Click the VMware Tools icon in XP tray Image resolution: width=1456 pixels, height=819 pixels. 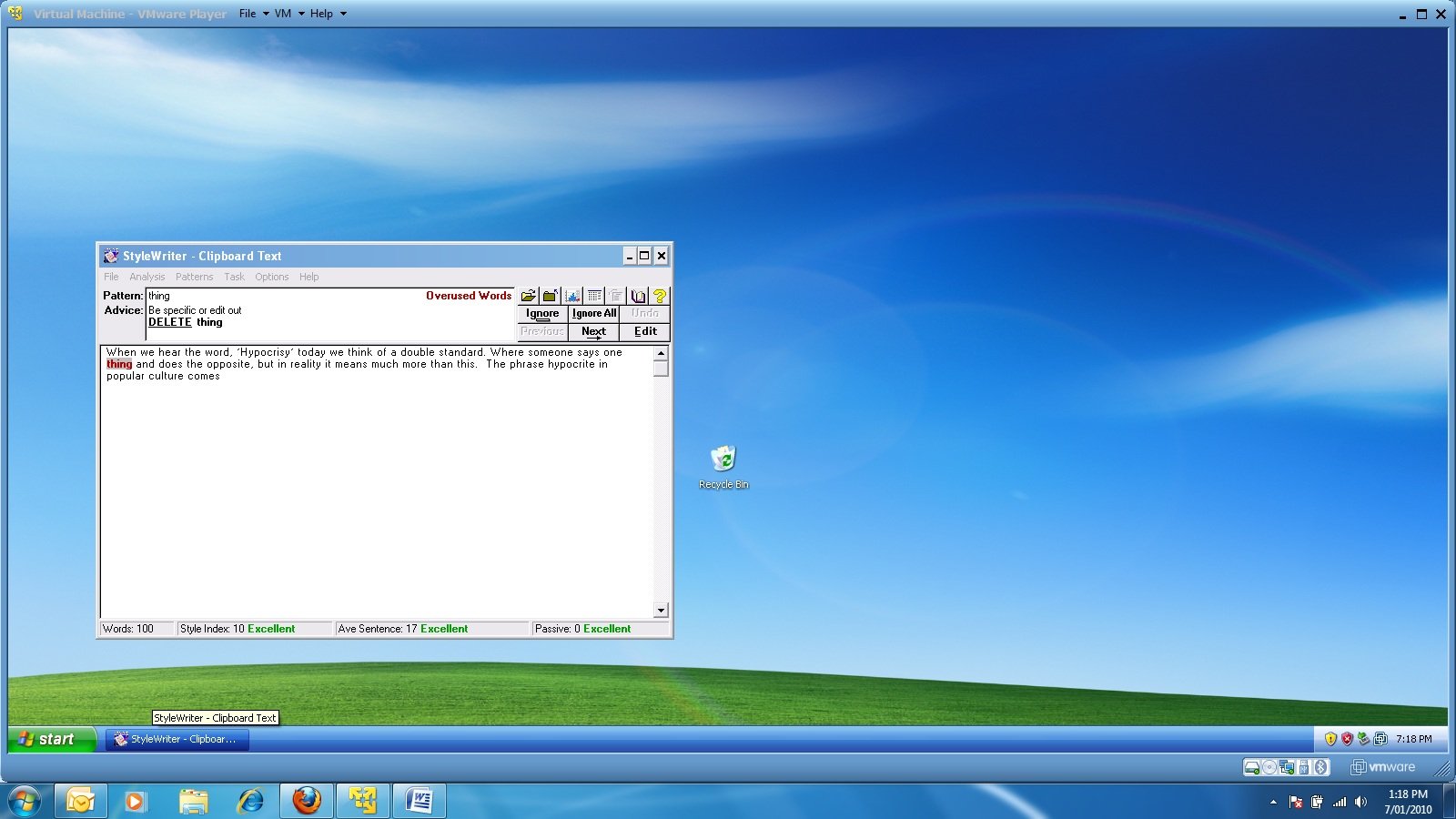click(x=1380, y=739)
